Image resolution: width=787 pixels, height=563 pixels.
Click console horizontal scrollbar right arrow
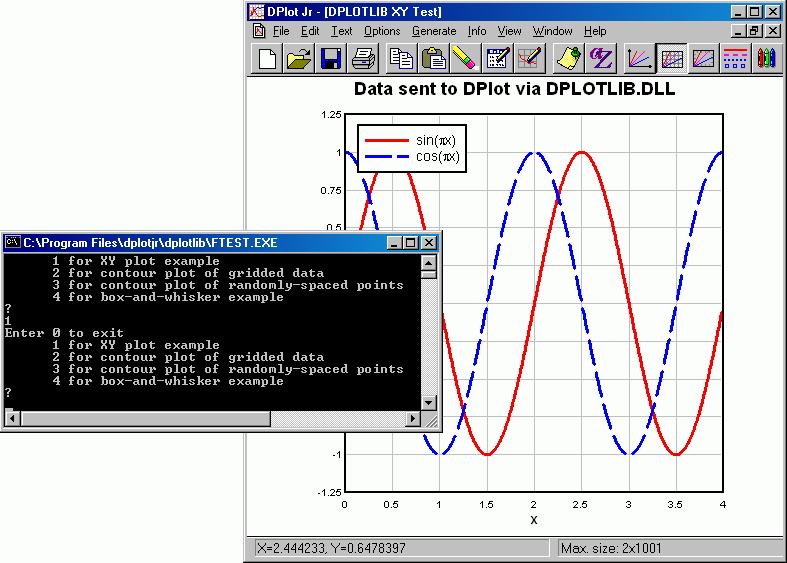click(x=413, y=418)
